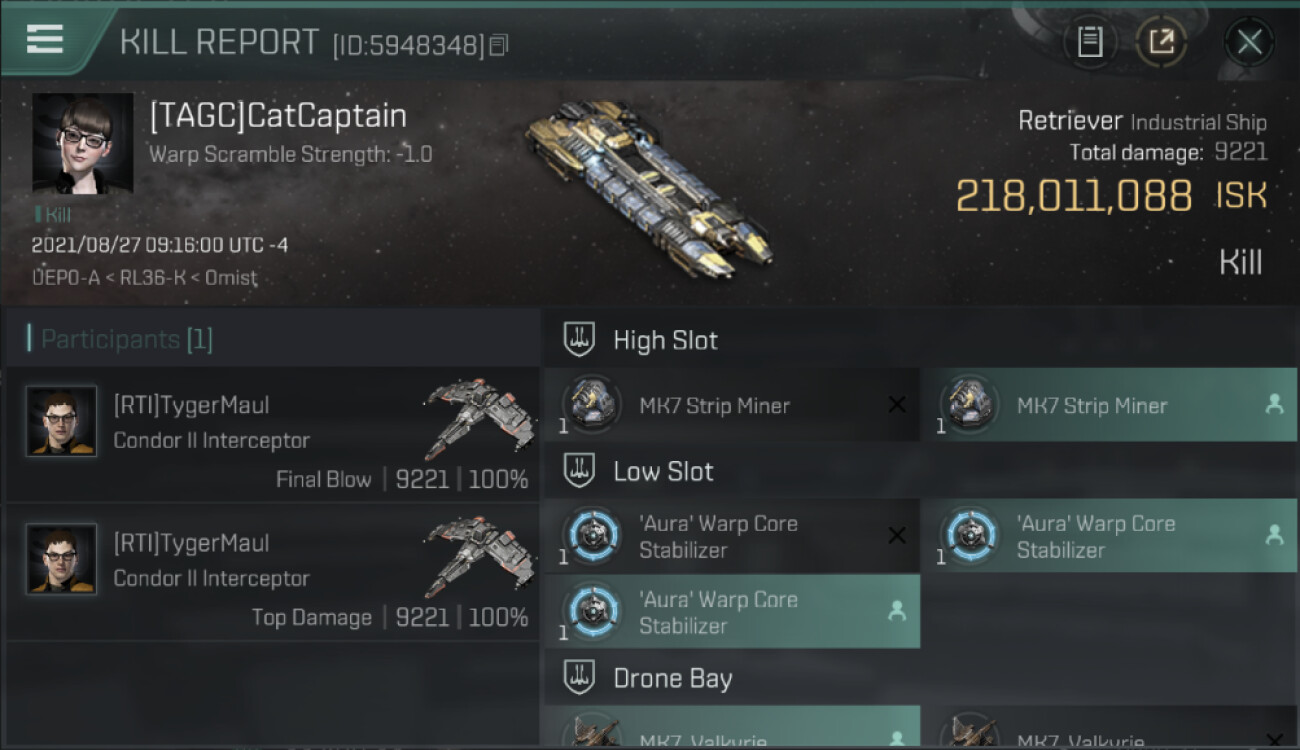The image size is (1300, 750).
Task: Select the bottom-left dropped 'Aura' Warp Core Stabilizer
Action: coord(732,612)
